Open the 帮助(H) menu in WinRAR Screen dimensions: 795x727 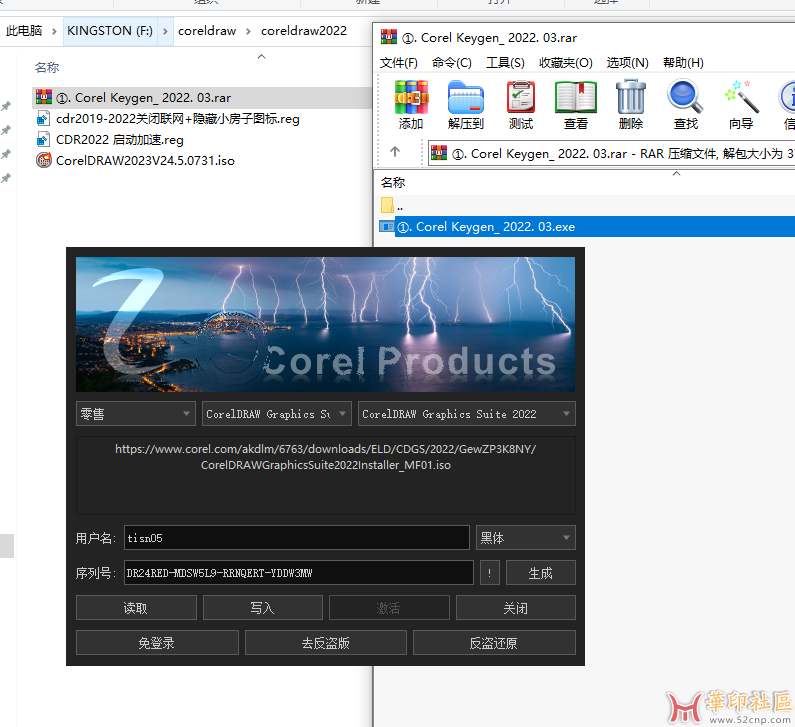click(683, 62)
